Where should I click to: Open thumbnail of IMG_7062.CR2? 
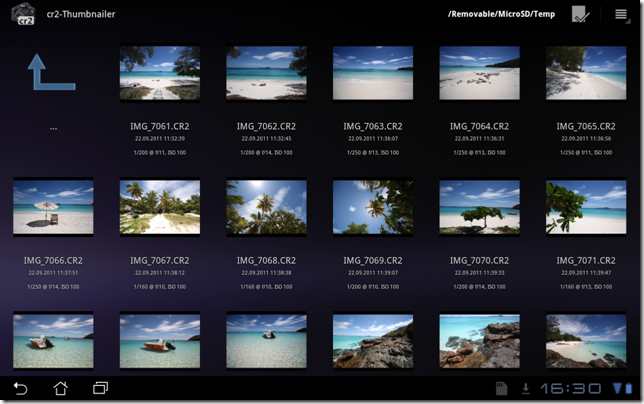(266, 73)
